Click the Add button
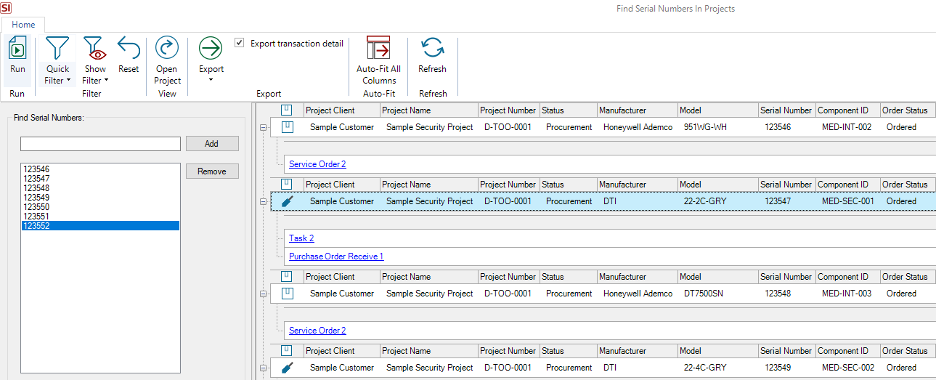The width and height of the screenshot is (936, 380). pos(212,144)
